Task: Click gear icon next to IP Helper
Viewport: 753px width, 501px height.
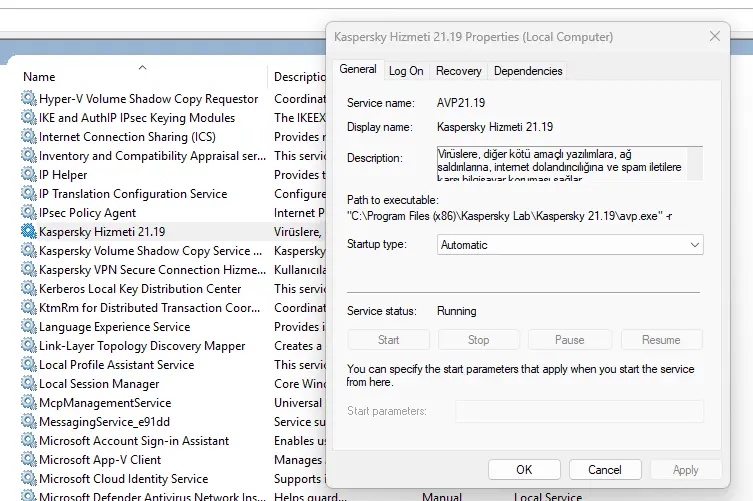Action: pos(29,174)
